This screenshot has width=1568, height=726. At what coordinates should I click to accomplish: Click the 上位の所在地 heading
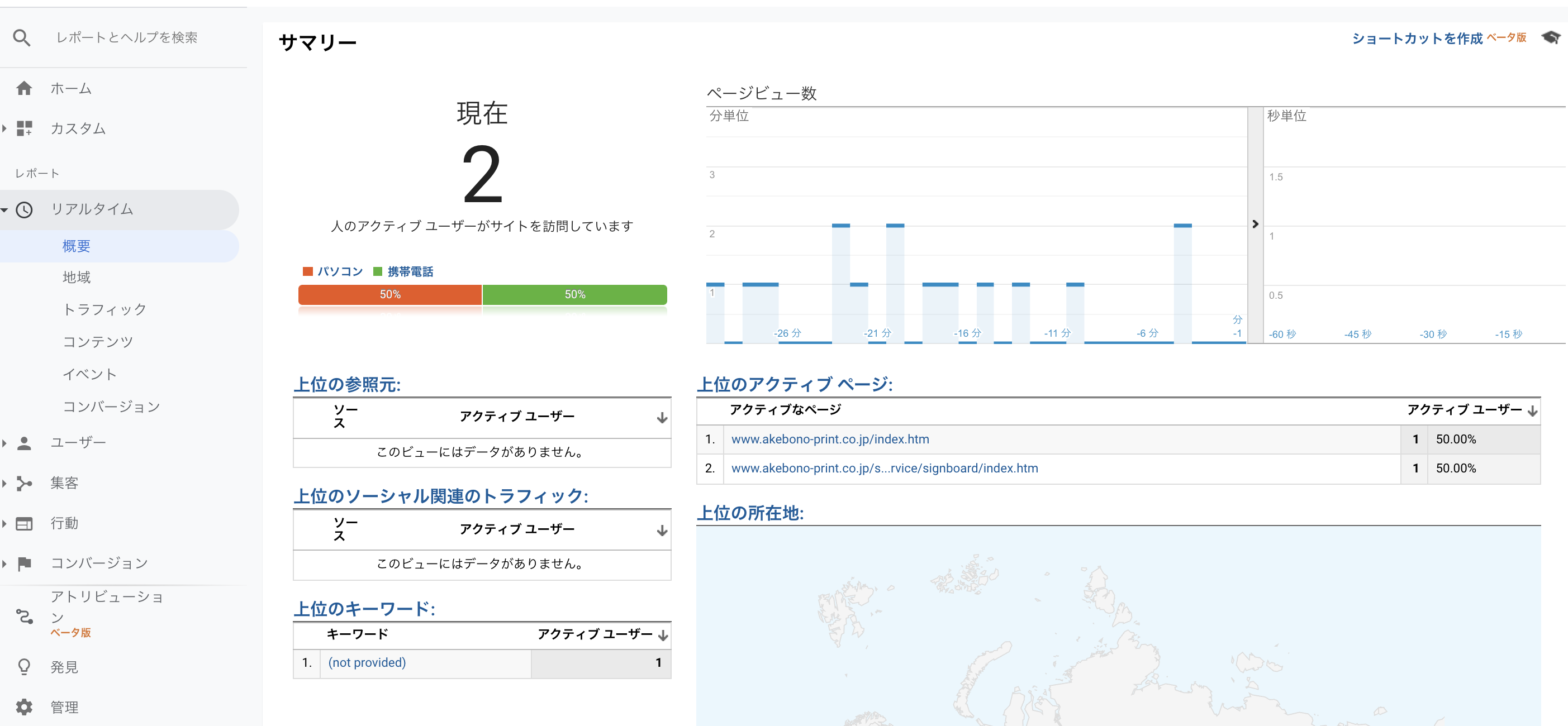click(x=750, y=513)
